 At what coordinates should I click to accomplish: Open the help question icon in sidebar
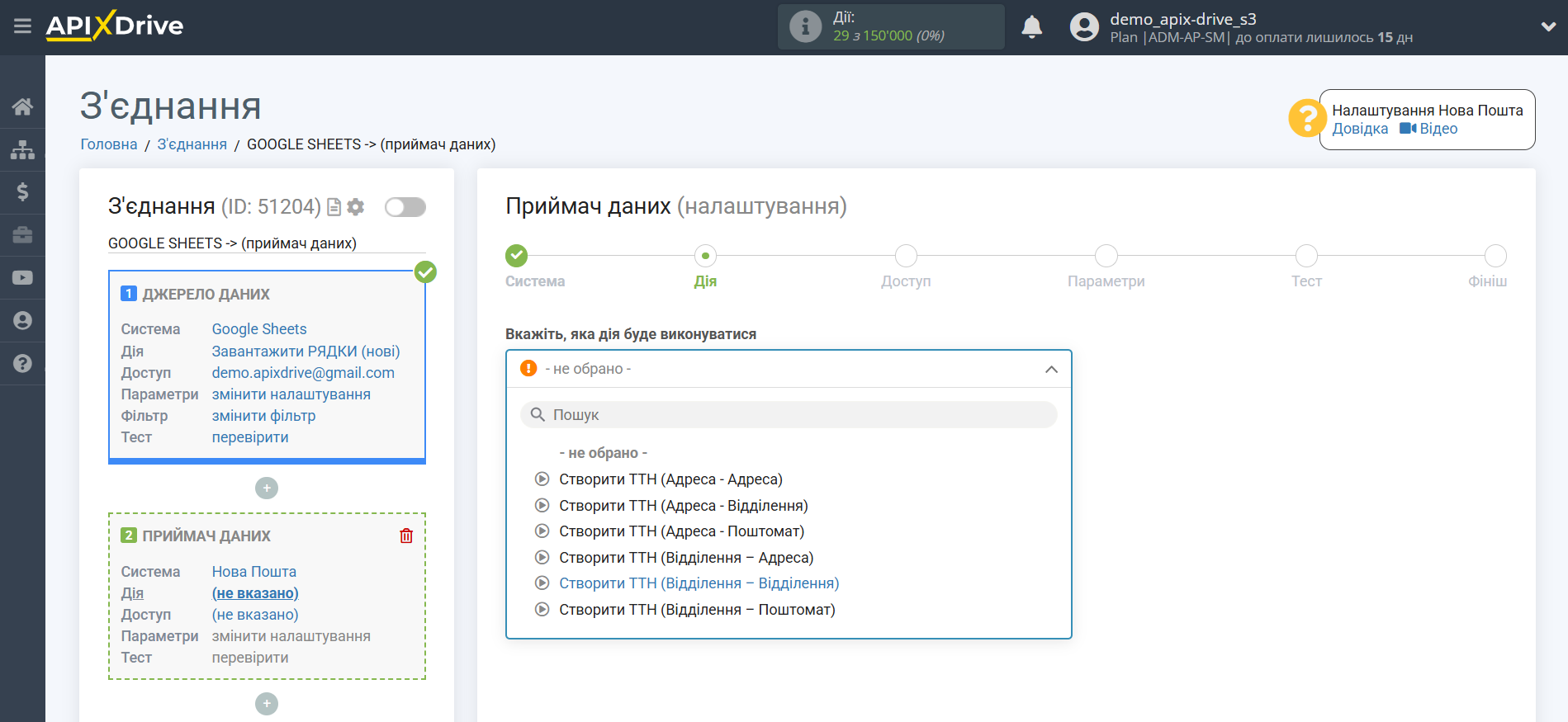(22, 364)
